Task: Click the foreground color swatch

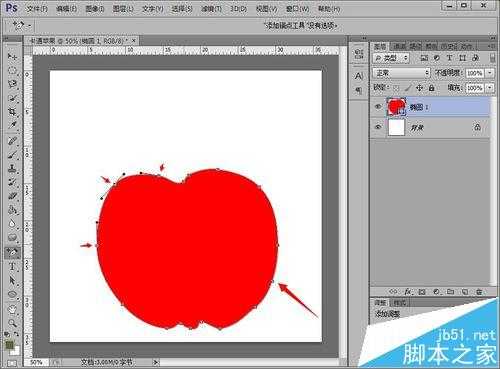Action: (9, 345)
